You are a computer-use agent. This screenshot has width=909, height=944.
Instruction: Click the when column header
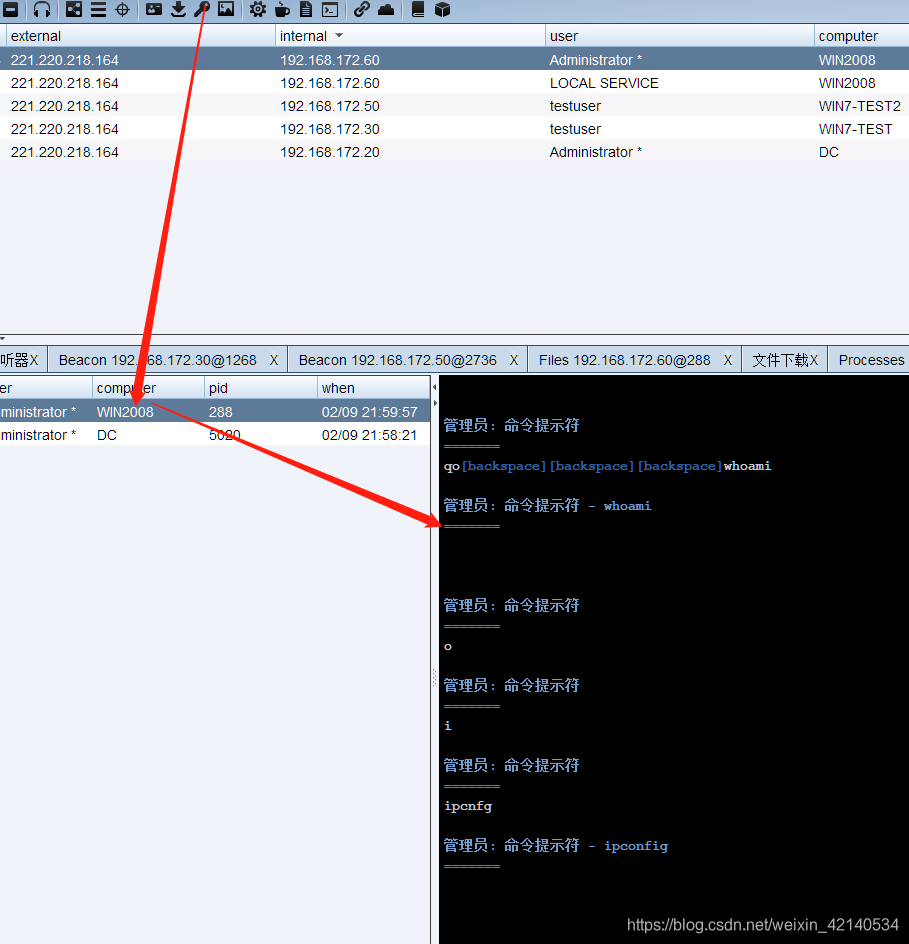(x=374, y=388)
